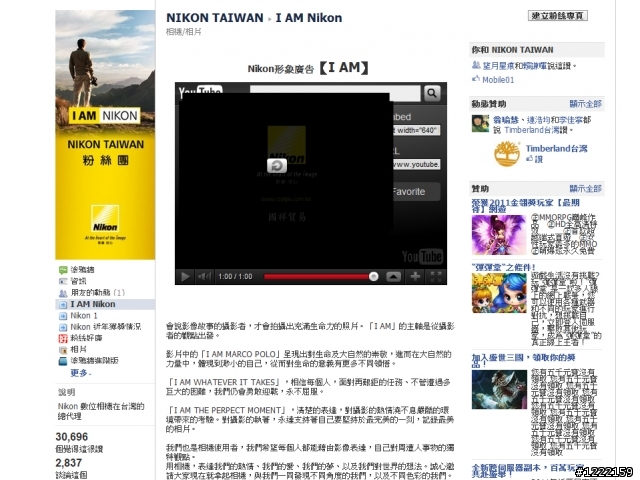640x480 pixels.
Task: Open the up-arrow menu in player controls
Action: click(393, 276)
